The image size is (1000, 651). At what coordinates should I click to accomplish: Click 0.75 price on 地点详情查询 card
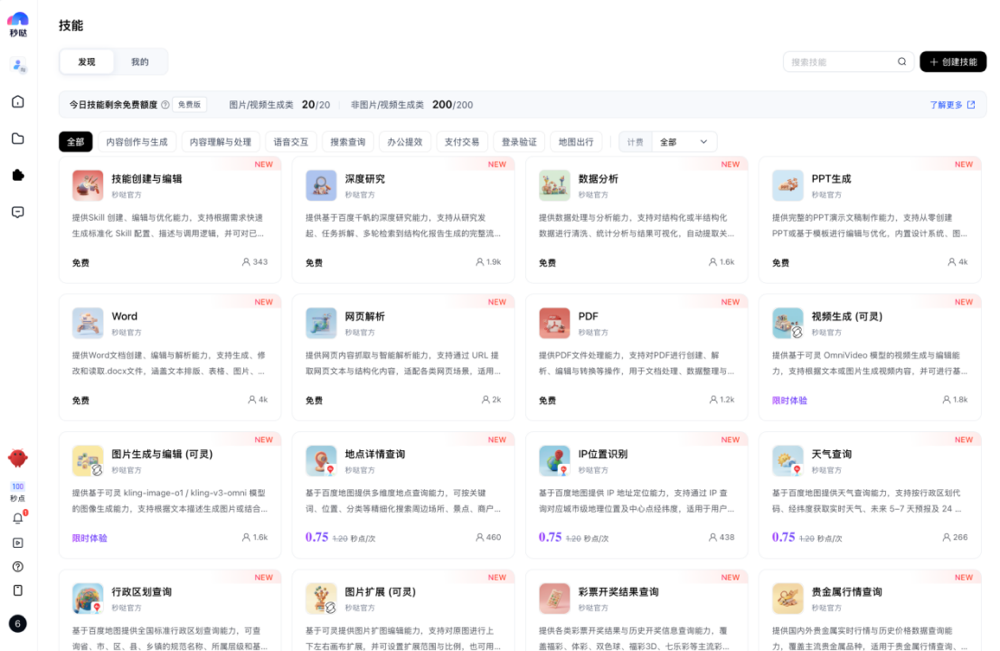click(x=317, y=537)
